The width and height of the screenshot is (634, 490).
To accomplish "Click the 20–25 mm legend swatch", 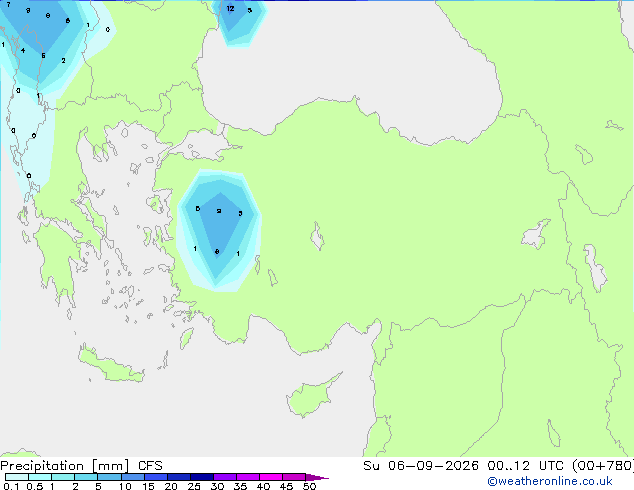I will coord(178,477).
